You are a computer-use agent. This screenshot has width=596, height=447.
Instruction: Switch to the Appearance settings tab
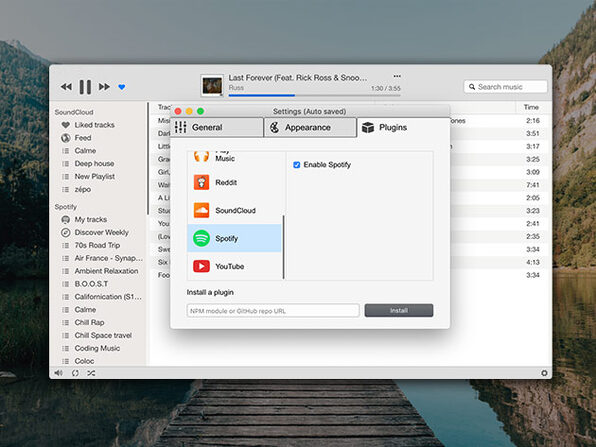[x=310, y=127]
